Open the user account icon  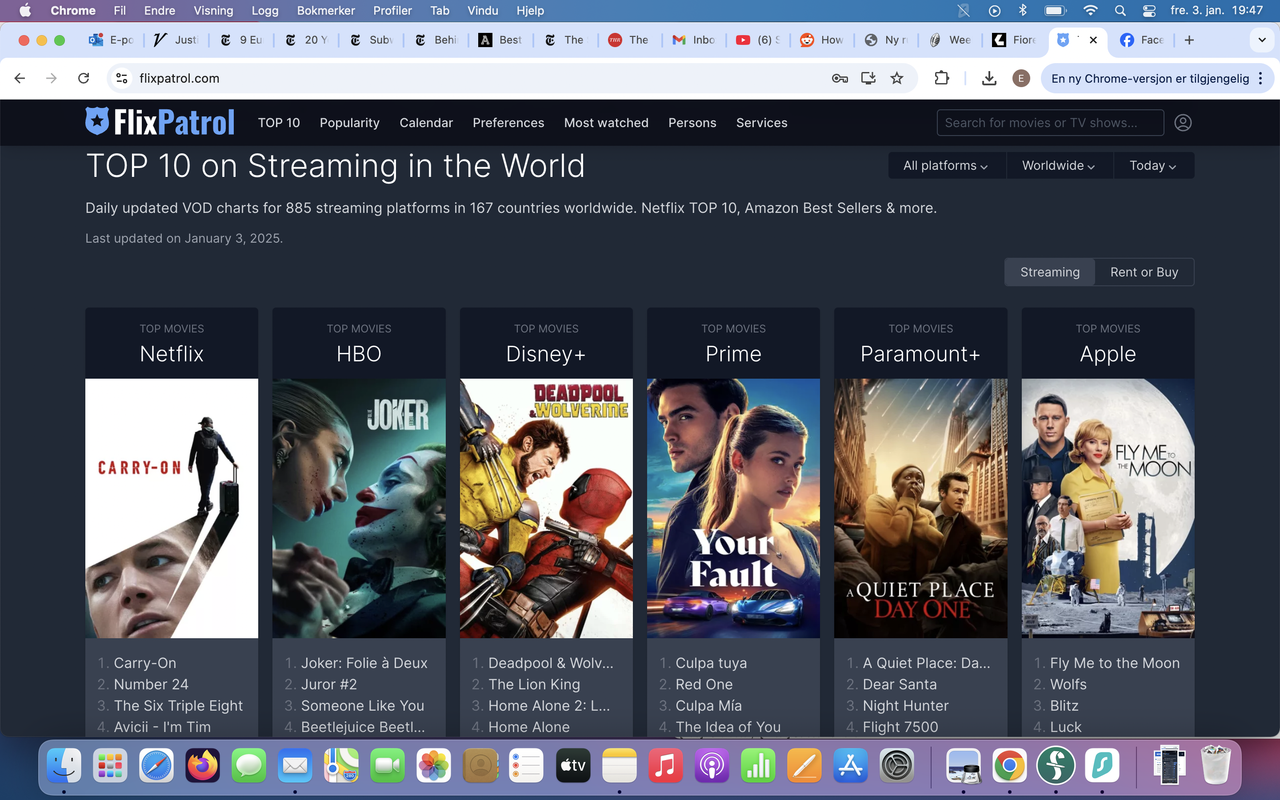1183,123
